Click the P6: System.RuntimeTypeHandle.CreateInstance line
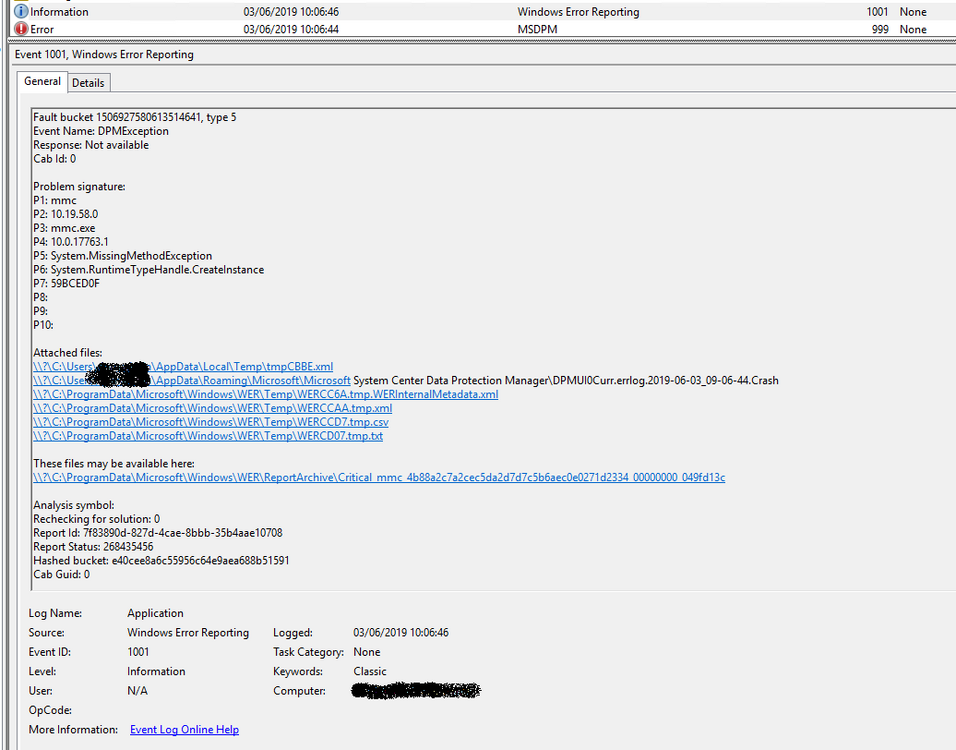 point(148,270)
